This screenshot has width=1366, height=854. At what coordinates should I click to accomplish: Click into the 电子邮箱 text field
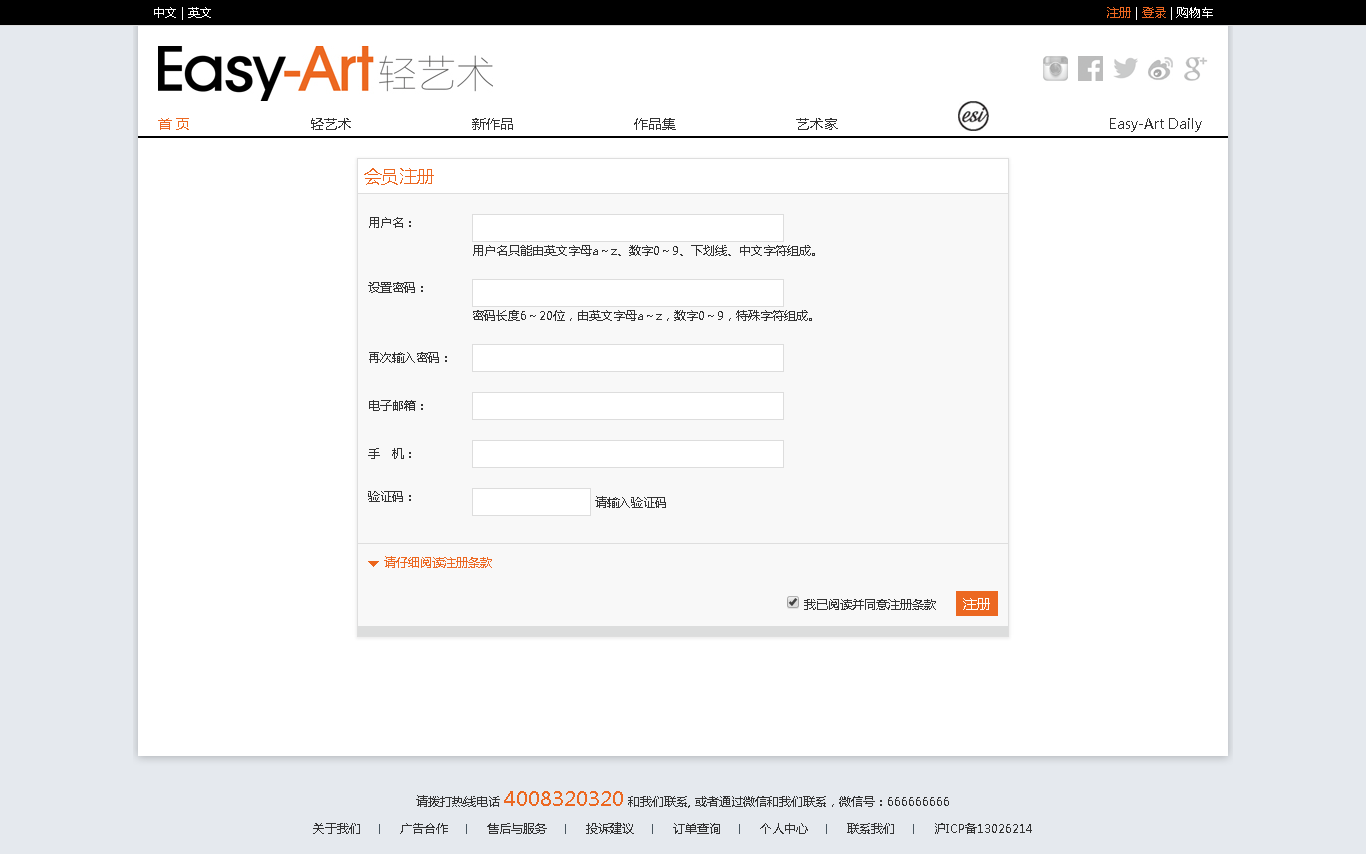click(627, 406)
